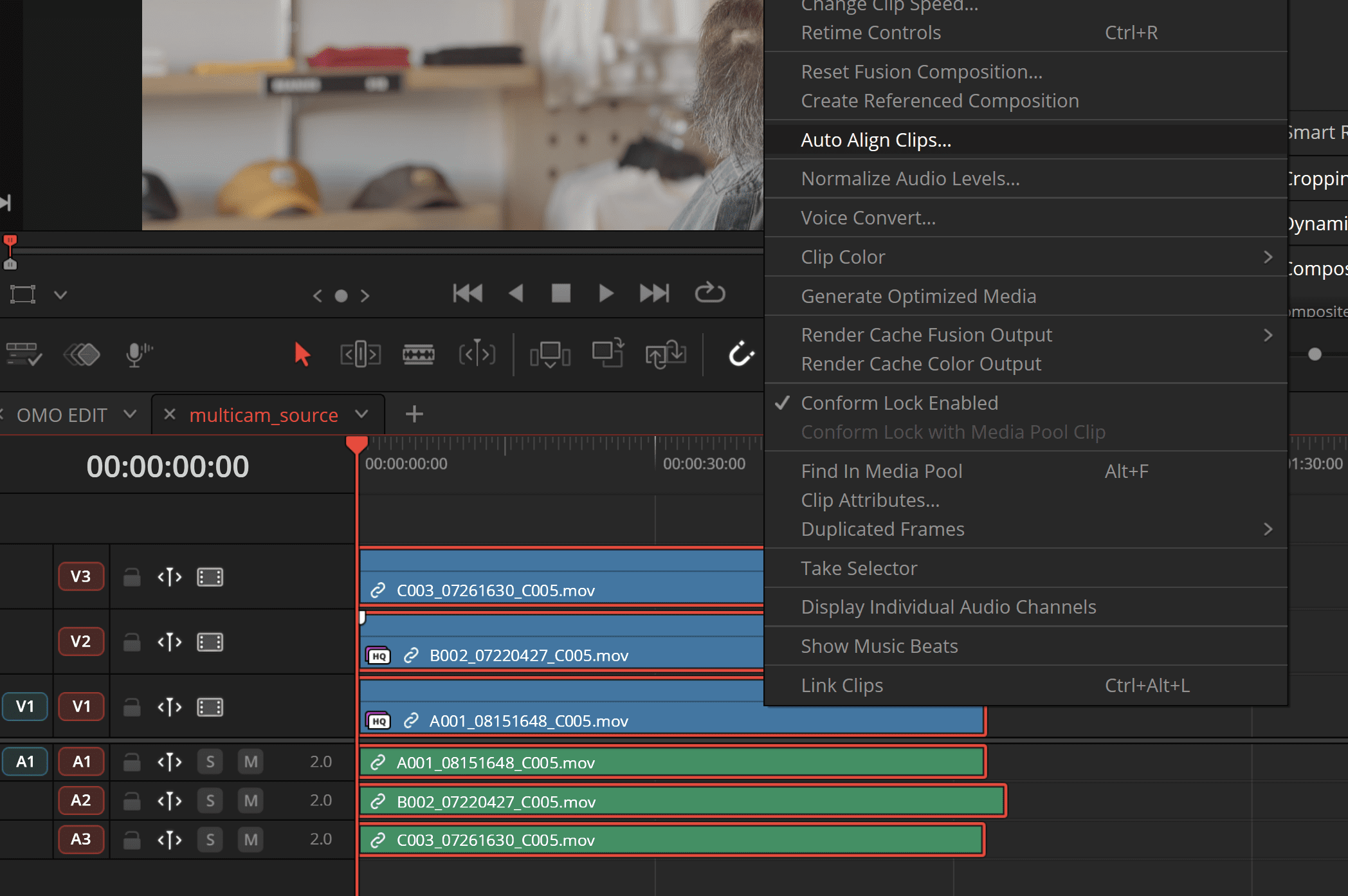Play the timeline forward

pyautogui.click(x=606, y=294)
